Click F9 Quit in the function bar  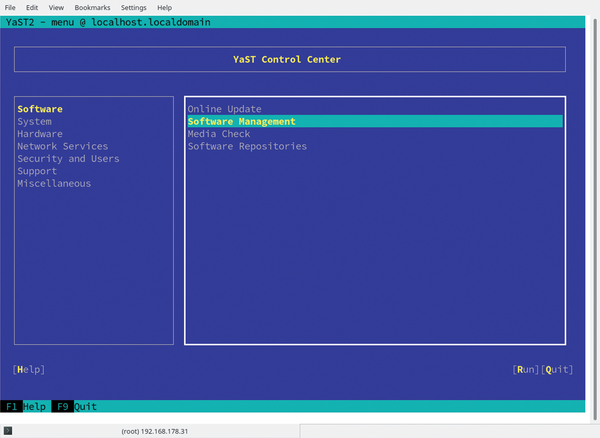tap(74, 406)
